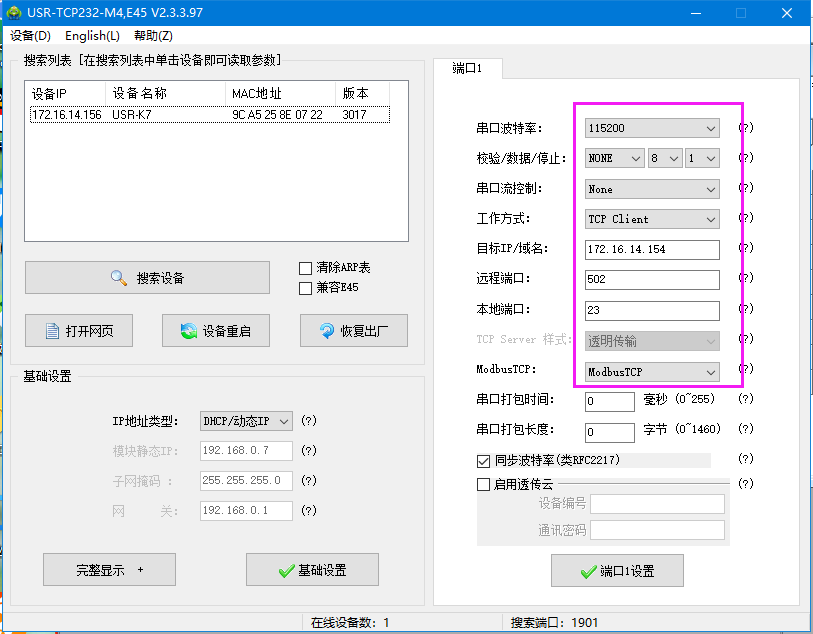Screen dimensions: 813x634
Task: Click the help (?) beside 串口波特率
Action: pos(745,128)
